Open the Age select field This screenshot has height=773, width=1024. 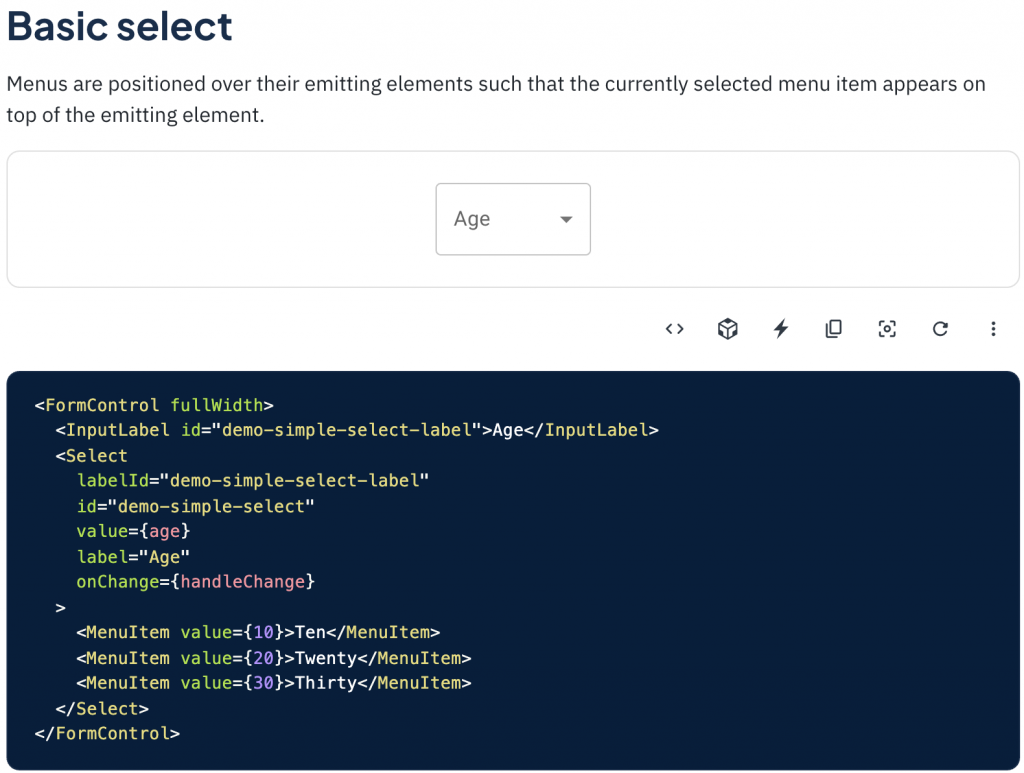[x=496, y=219]
